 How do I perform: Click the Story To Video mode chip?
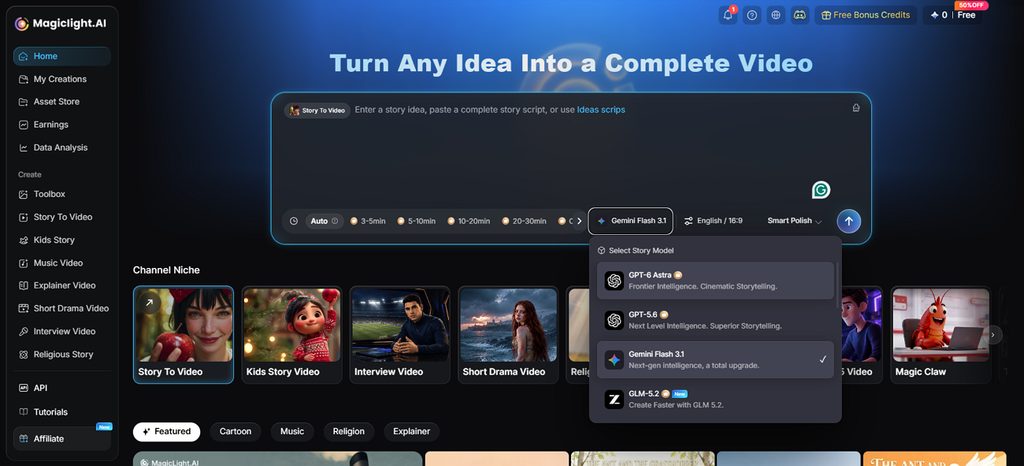point(317,110)
